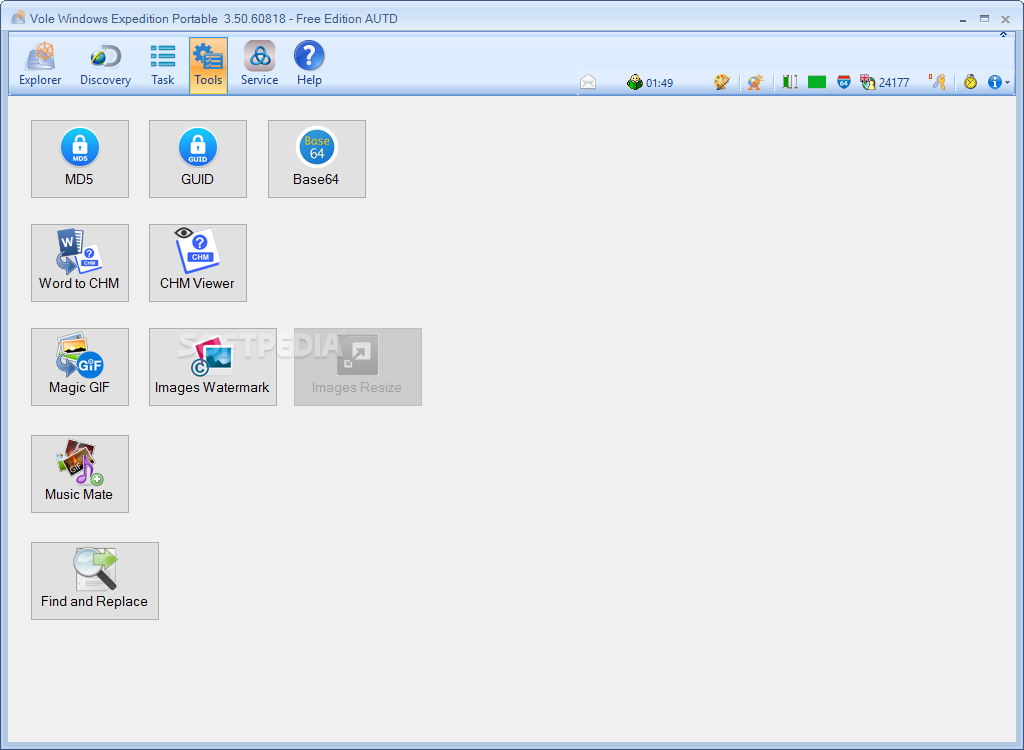Launch the GUID generator tool

pyautogui.click(x=198, y=159)
